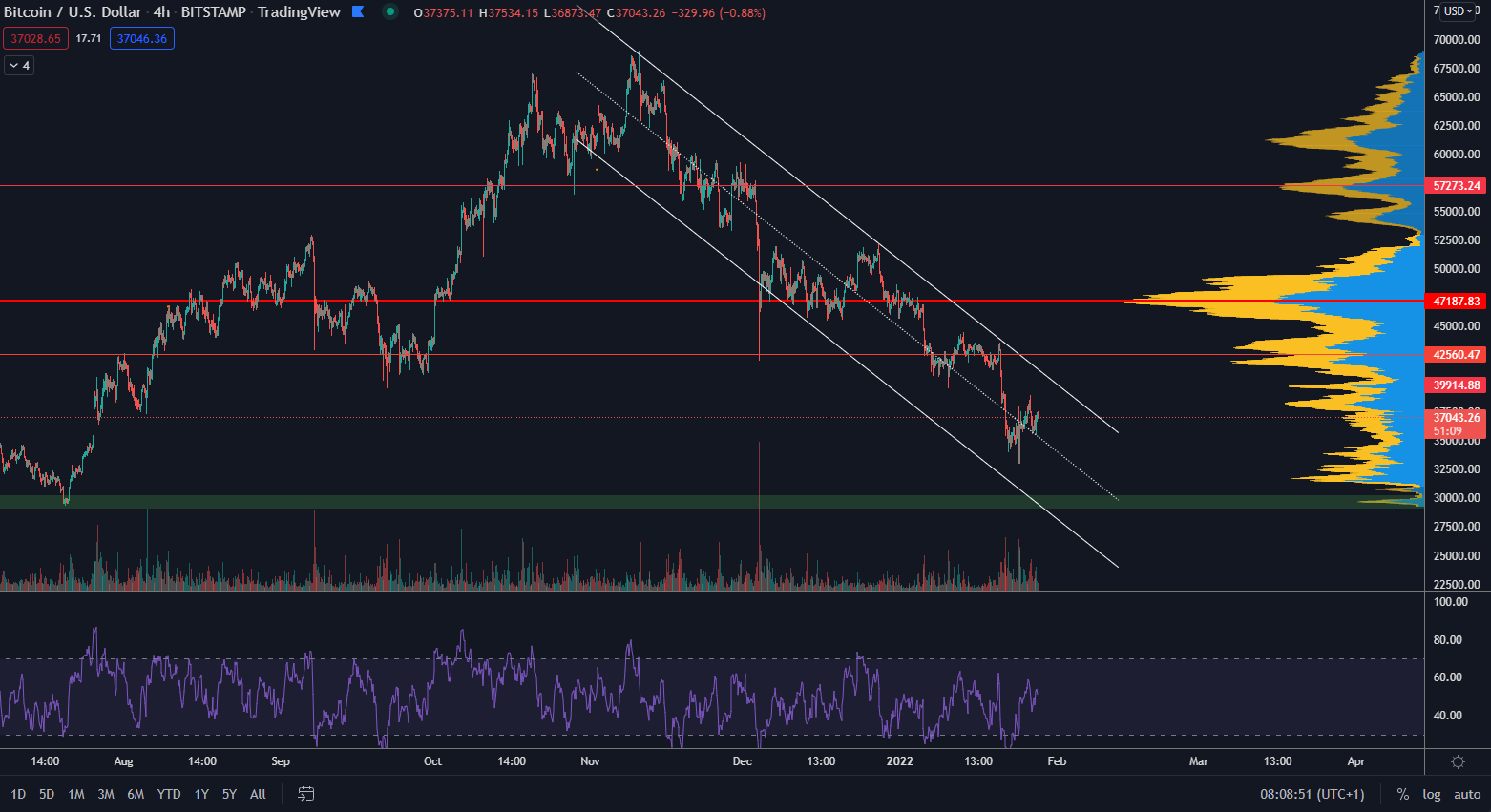The height and width of the screenshot is (812, 1491).
Task: Expand the collapsed indicators legend
Action: (x=19, y=66)
